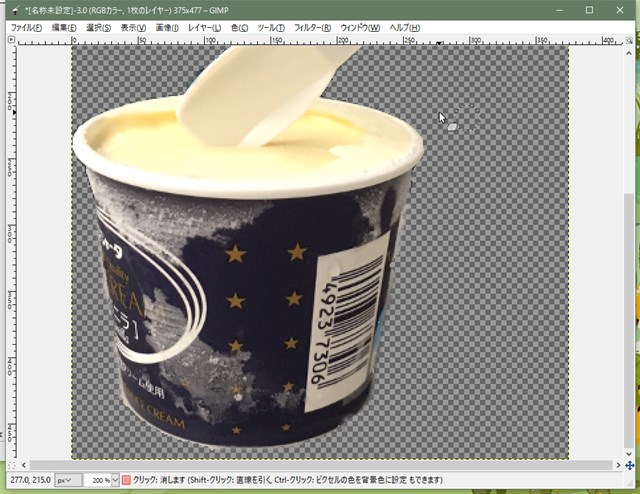Screen dimensions: 640x494
Task: Open the ヘルプ(H) menu
Action: pos(405,27)
